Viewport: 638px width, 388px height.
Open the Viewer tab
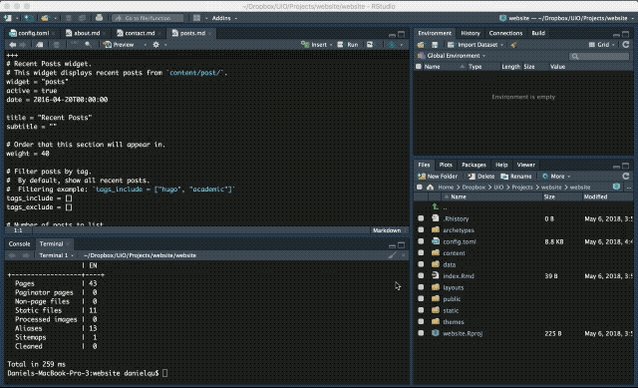point(526,165)
